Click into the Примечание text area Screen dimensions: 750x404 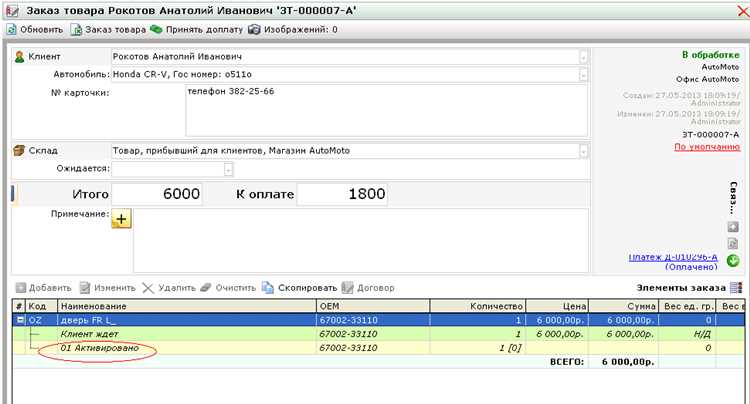tap(361, 240)
